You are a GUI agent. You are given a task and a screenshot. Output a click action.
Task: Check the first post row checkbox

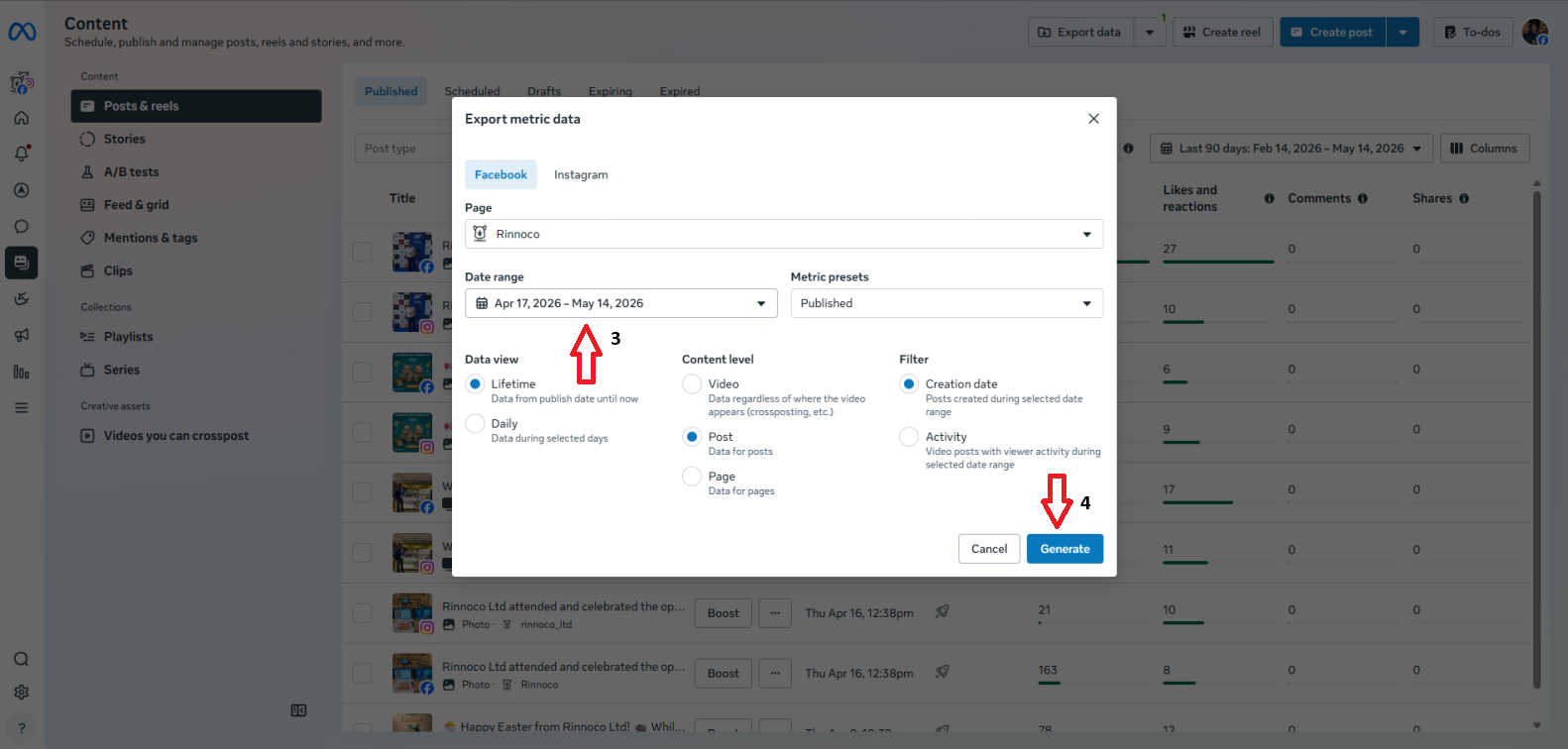[x=363, y=252]
